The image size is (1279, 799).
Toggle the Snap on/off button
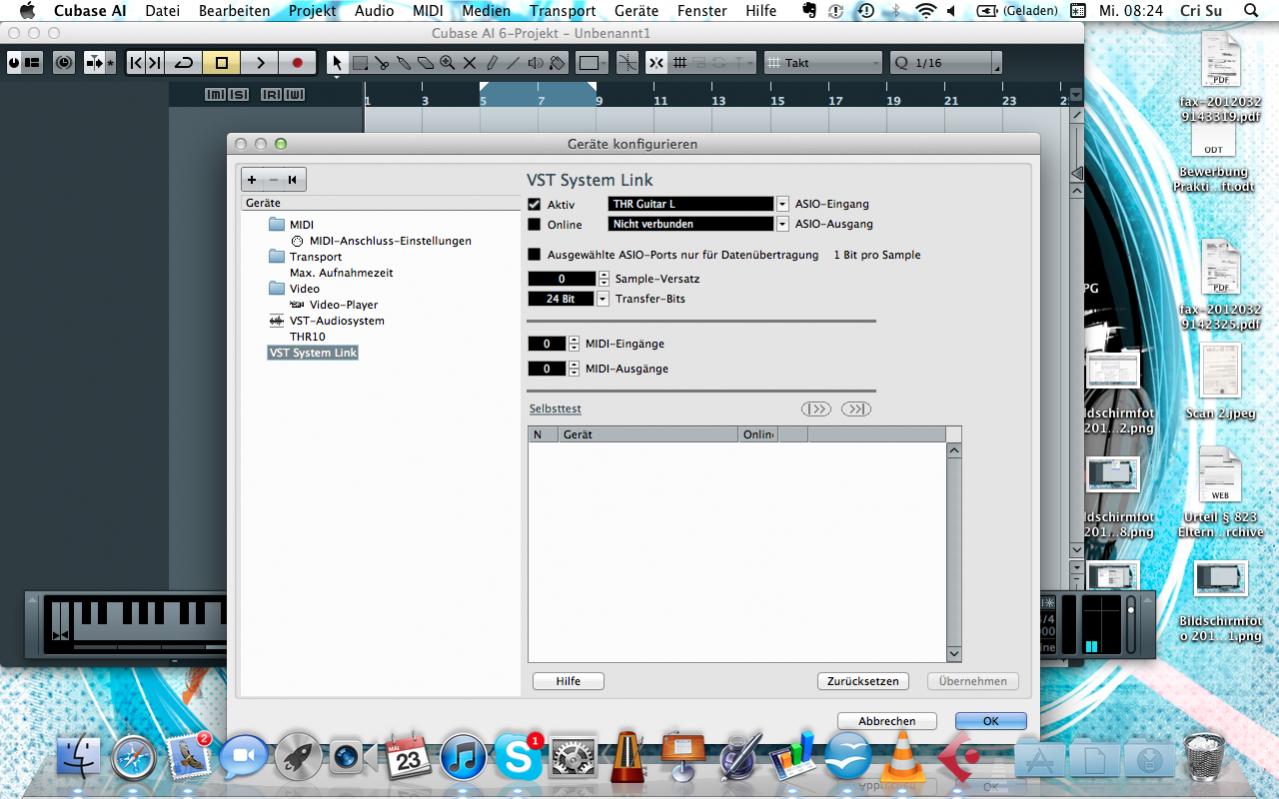coord(656,63)
